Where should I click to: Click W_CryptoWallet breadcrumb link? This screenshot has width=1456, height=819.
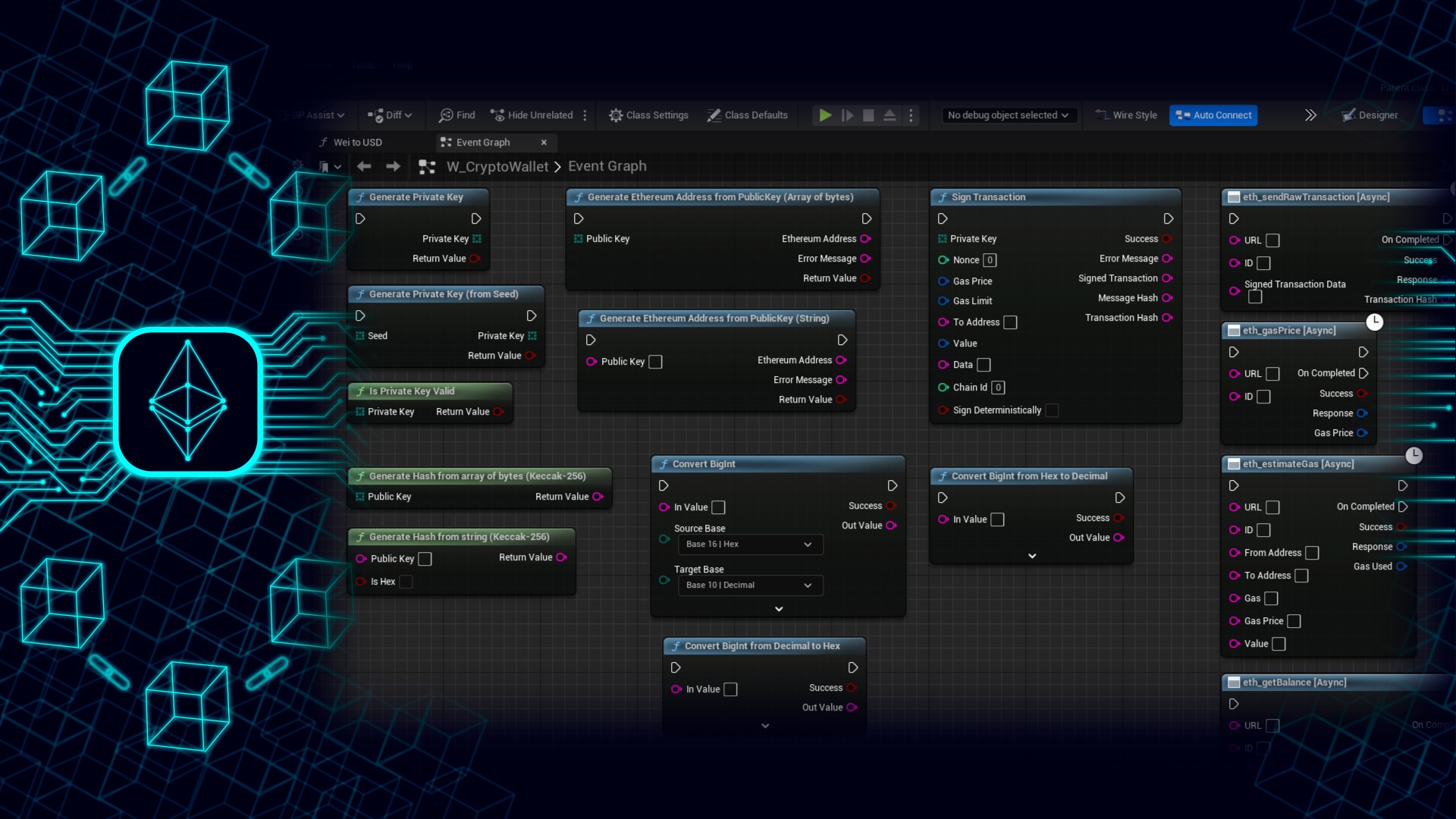click(497, 166)
